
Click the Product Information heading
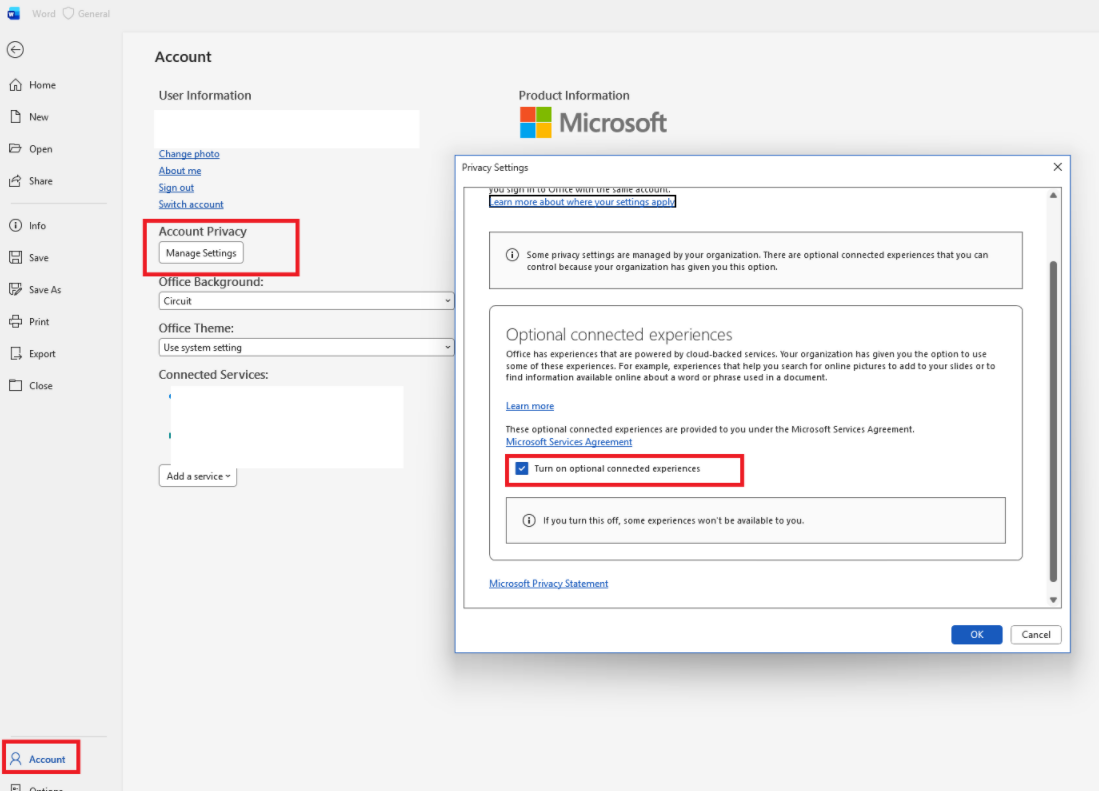(x=574, y=95)
